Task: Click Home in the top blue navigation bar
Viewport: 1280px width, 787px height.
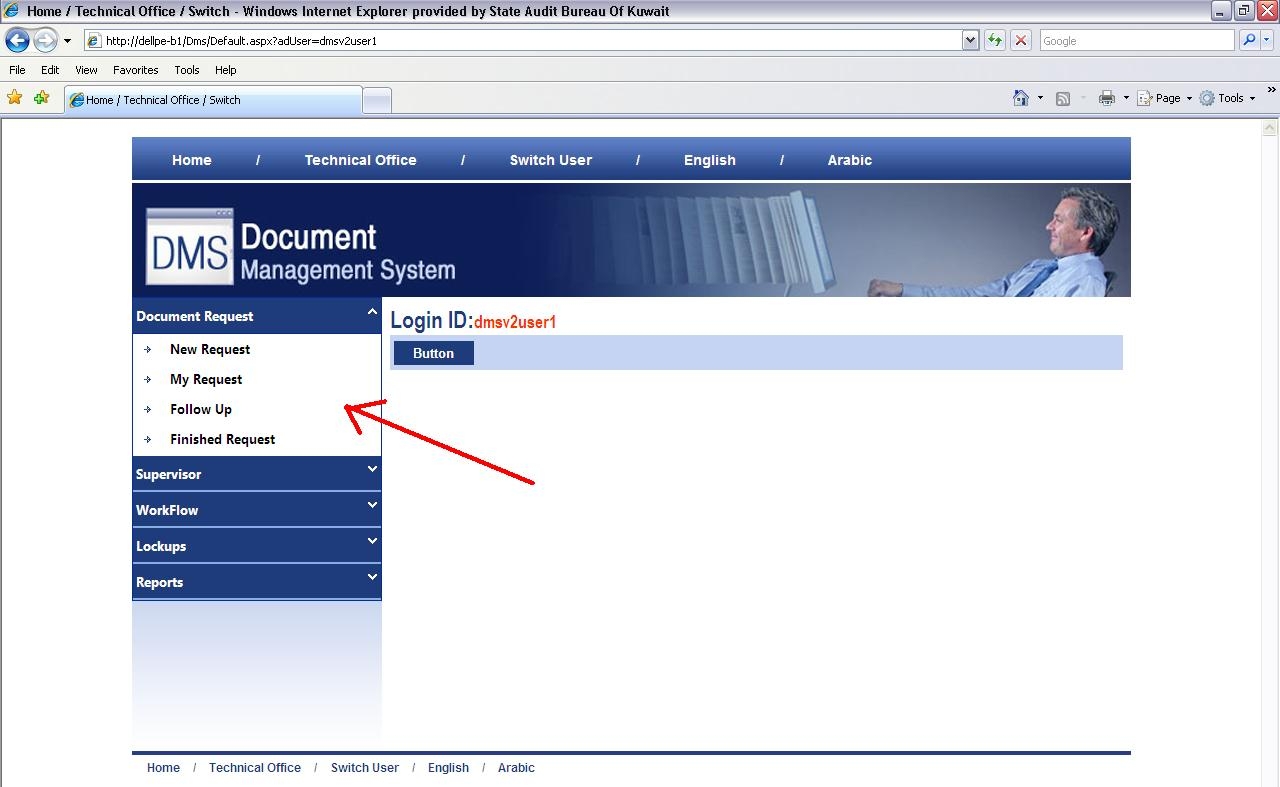Action: (191, 160)
